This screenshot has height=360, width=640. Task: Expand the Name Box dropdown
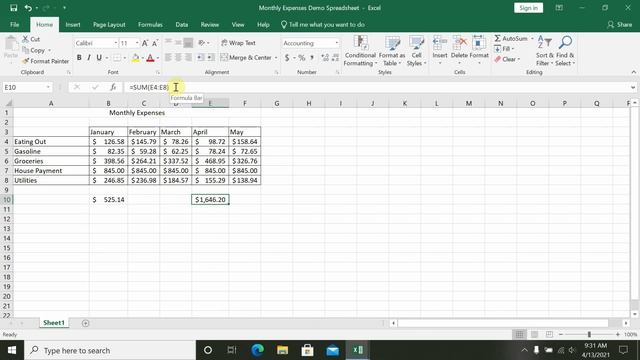point(48,87)
